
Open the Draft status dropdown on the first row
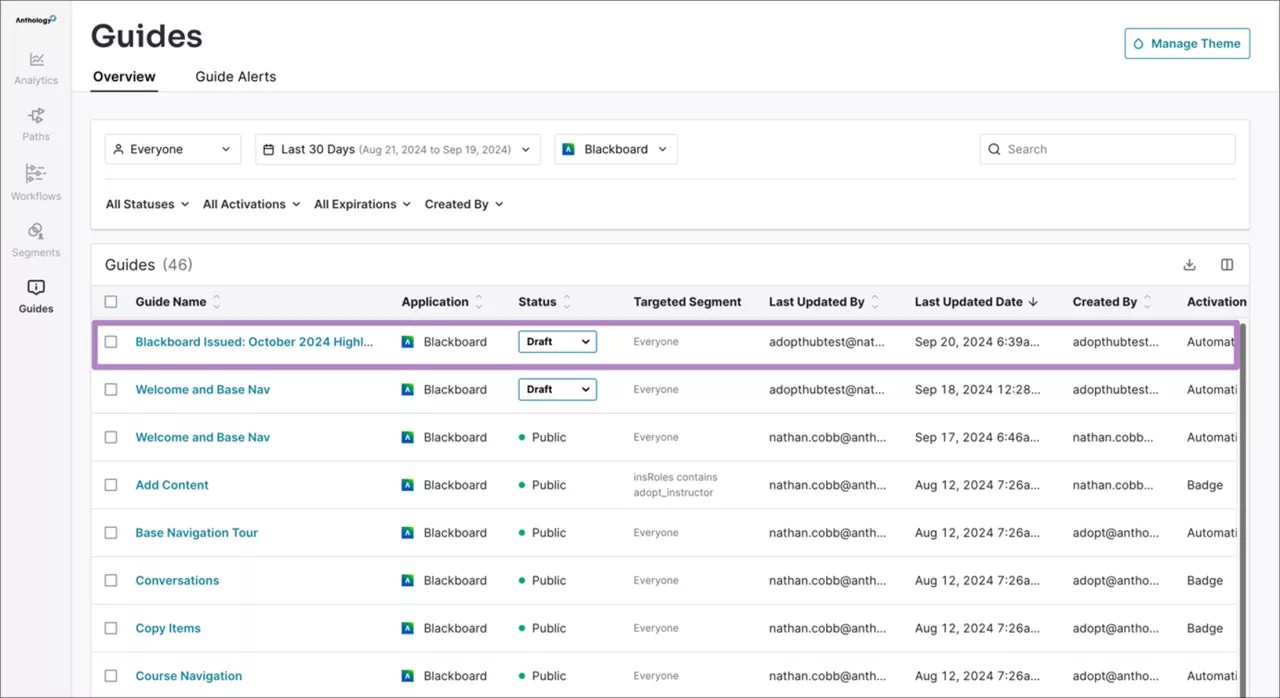click(557, 341)
